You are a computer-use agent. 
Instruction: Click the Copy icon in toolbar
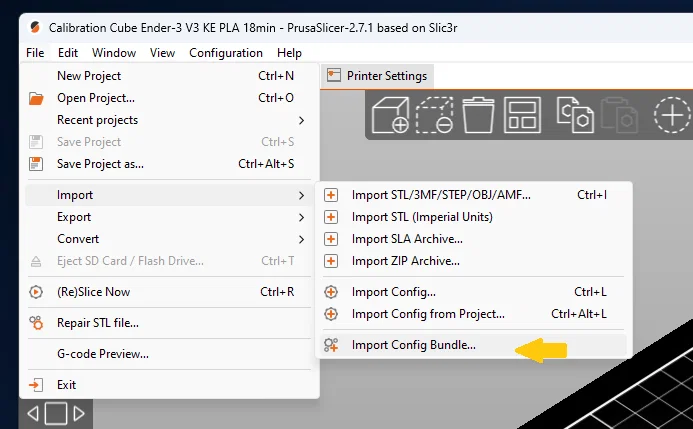[575, 115]
